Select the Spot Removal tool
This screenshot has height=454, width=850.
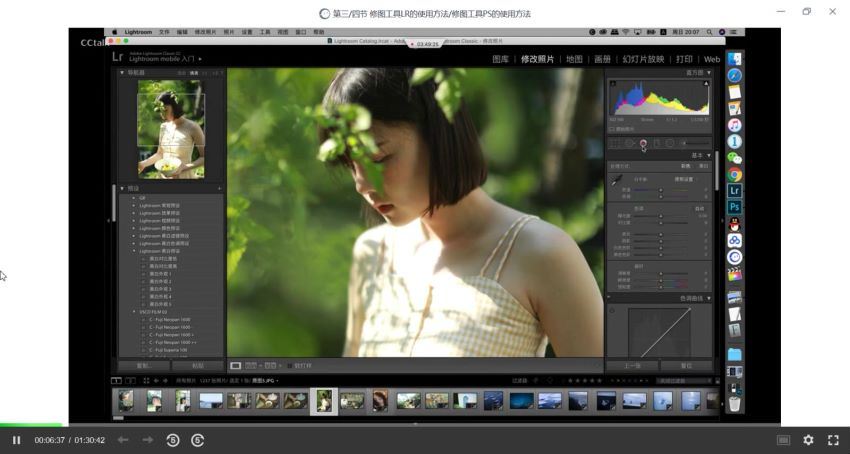[x=629, y=143]
